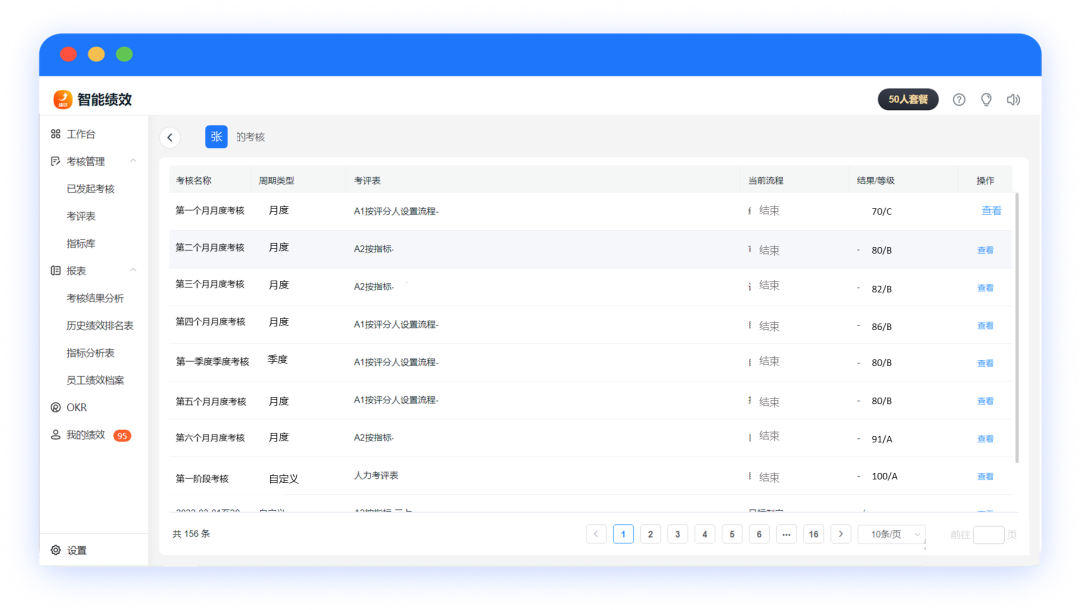Jump to last page 16
Viewport: 1080px width, 610px height.
(813, 534)
